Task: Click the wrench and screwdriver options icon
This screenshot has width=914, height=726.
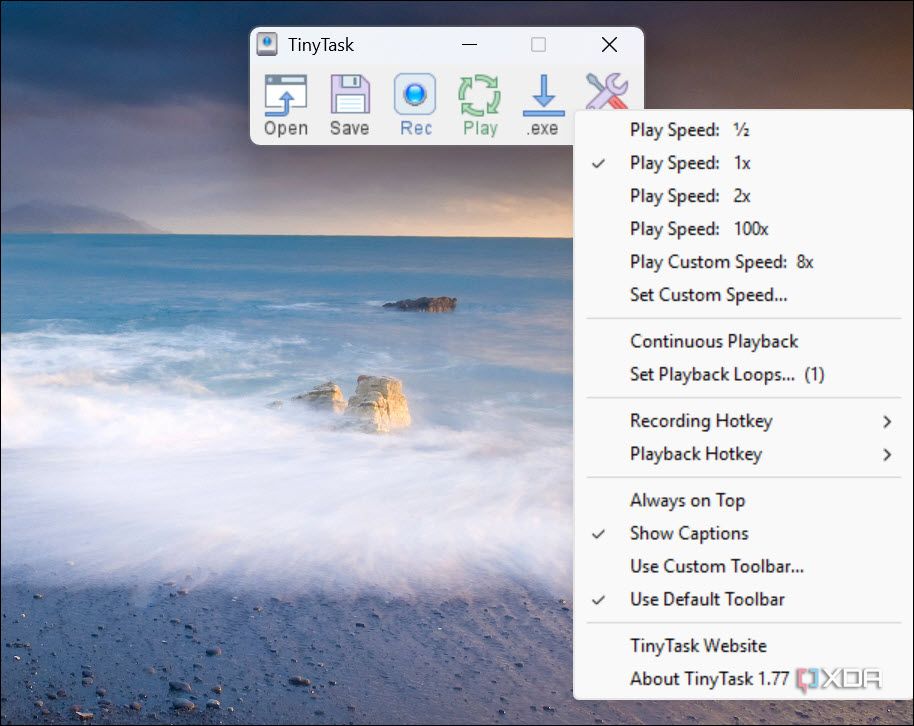Action: (x=606, y=92)
